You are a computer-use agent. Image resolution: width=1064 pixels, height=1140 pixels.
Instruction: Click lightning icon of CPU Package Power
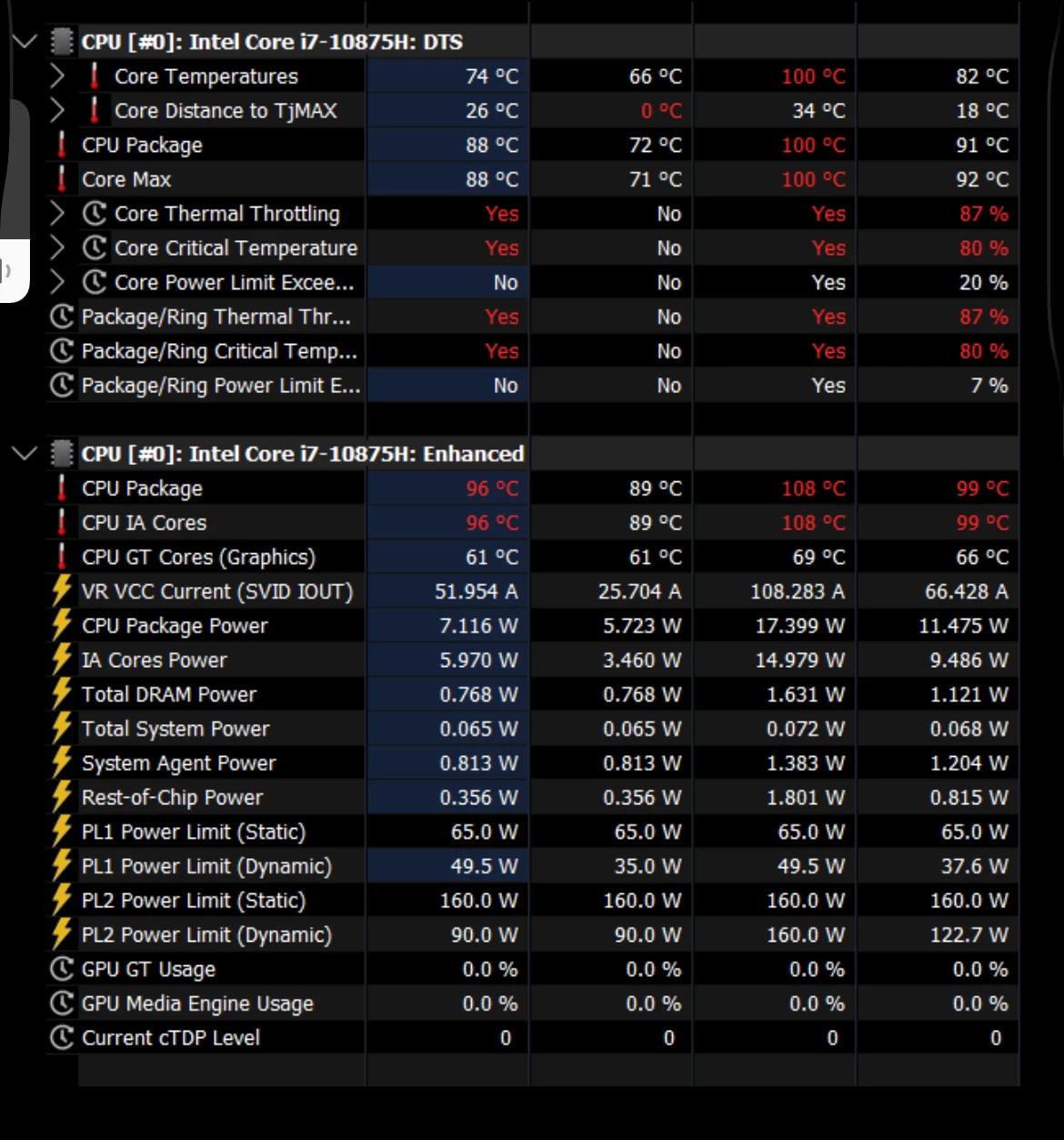coord(62,626)
